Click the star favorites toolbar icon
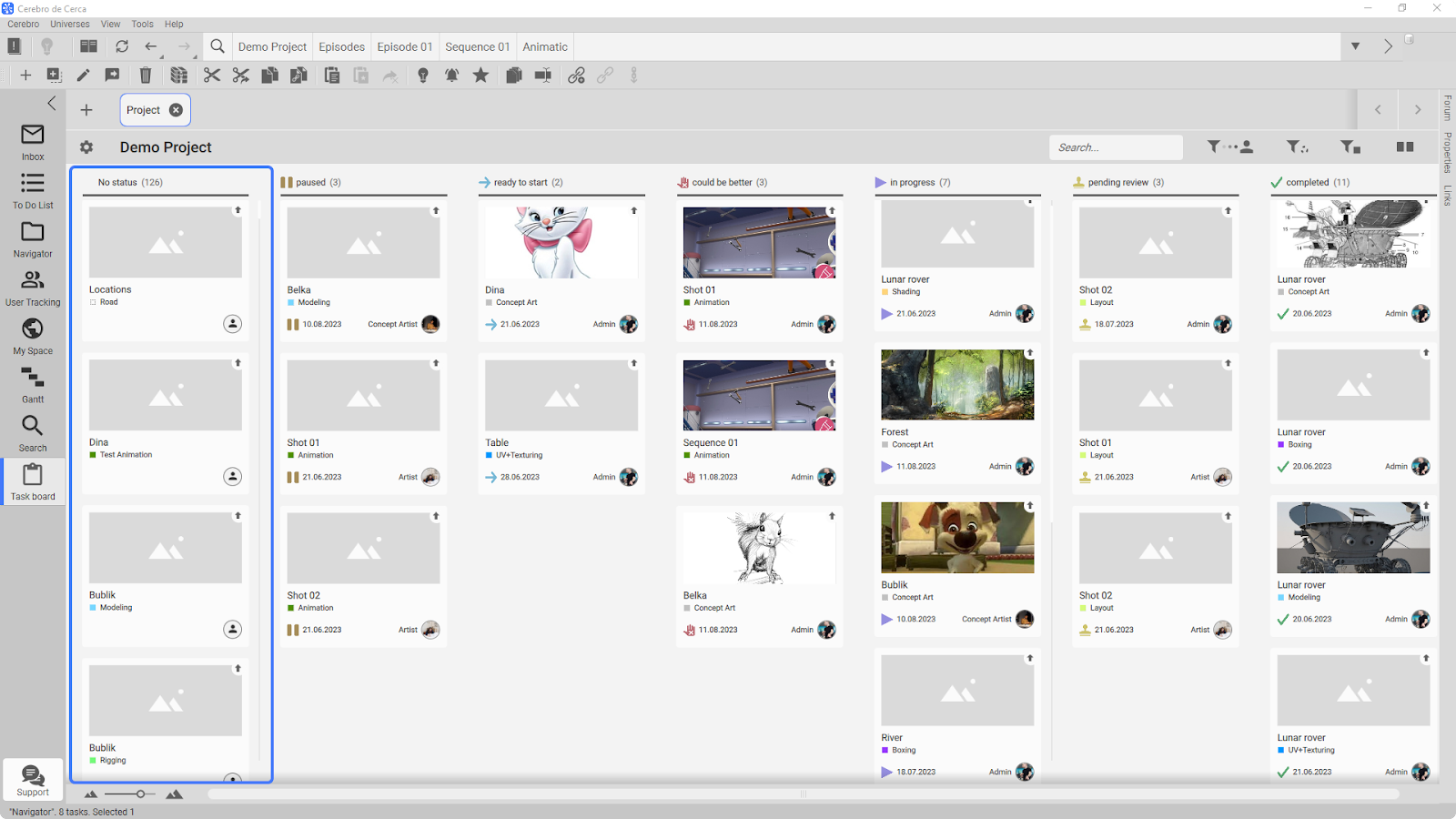 (x=480, y=76)
